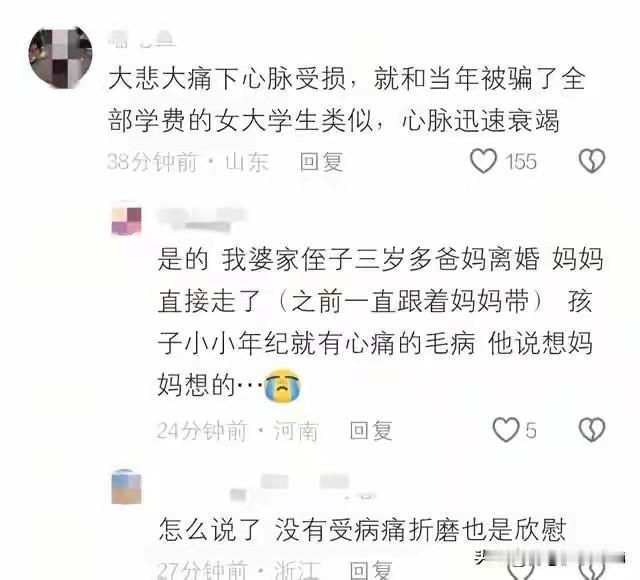Screen dimensions: 640x580
Task: Tap the 155 like count number
Action: (521, 162)
